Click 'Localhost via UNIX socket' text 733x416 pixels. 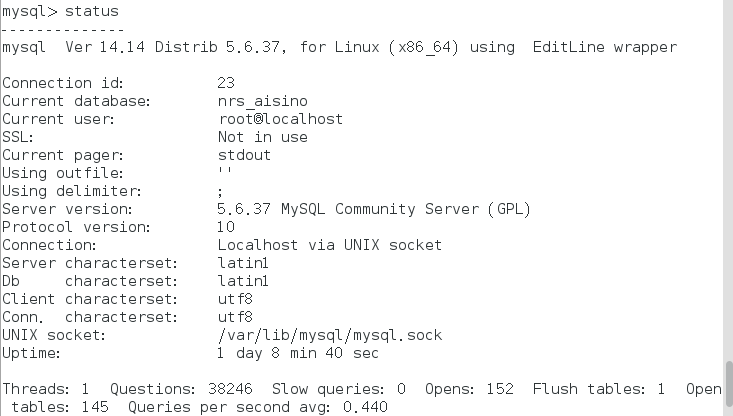pyautogui.click(x=330, y=245)
